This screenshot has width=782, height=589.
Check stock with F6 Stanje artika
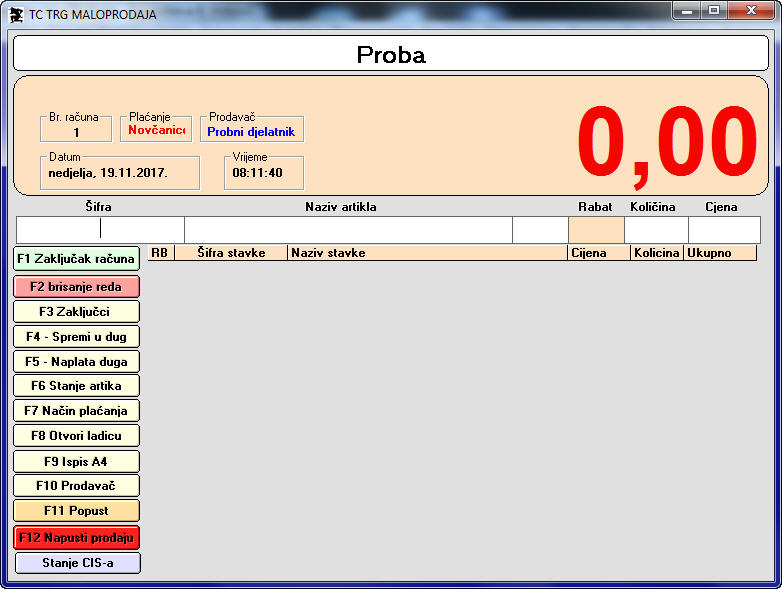tap(76, 386)
